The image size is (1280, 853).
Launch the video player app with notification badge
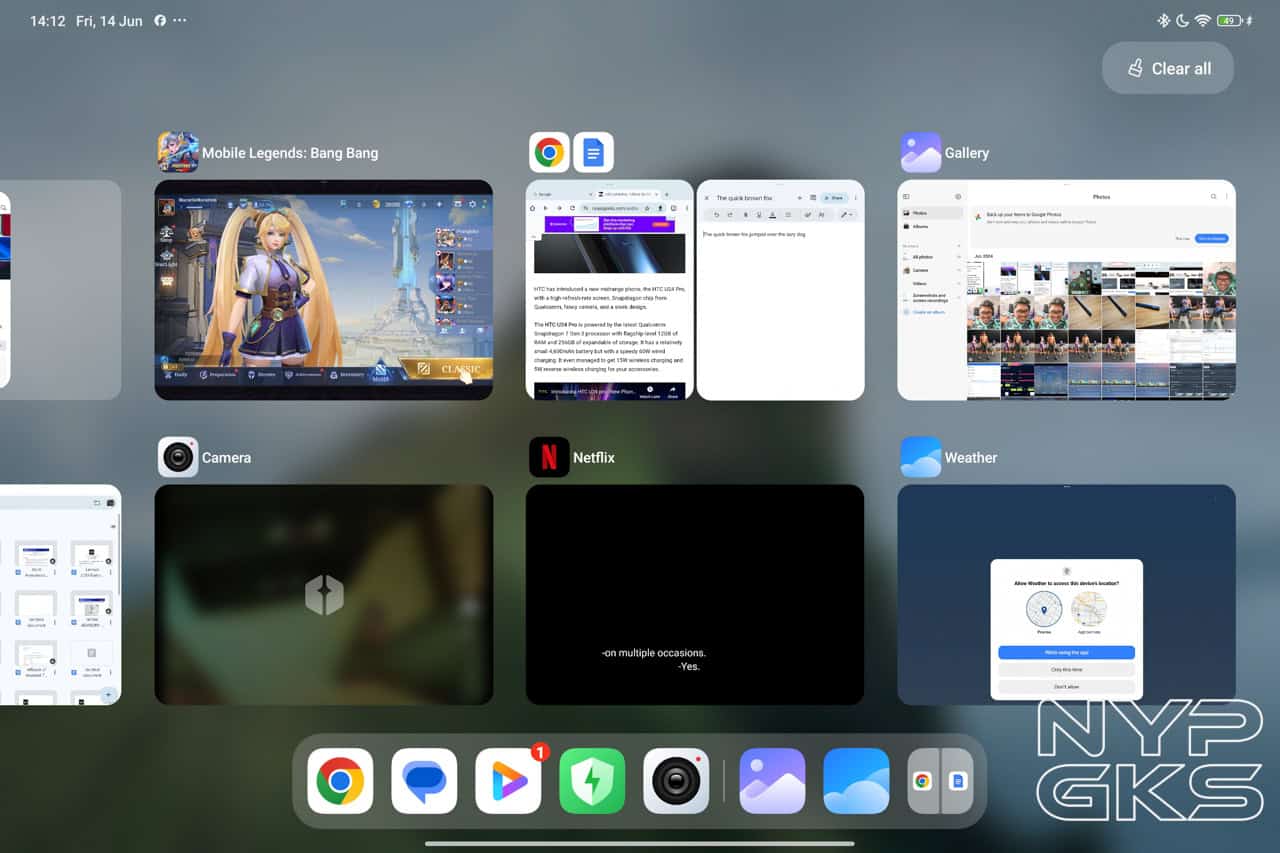pos(508,781)
